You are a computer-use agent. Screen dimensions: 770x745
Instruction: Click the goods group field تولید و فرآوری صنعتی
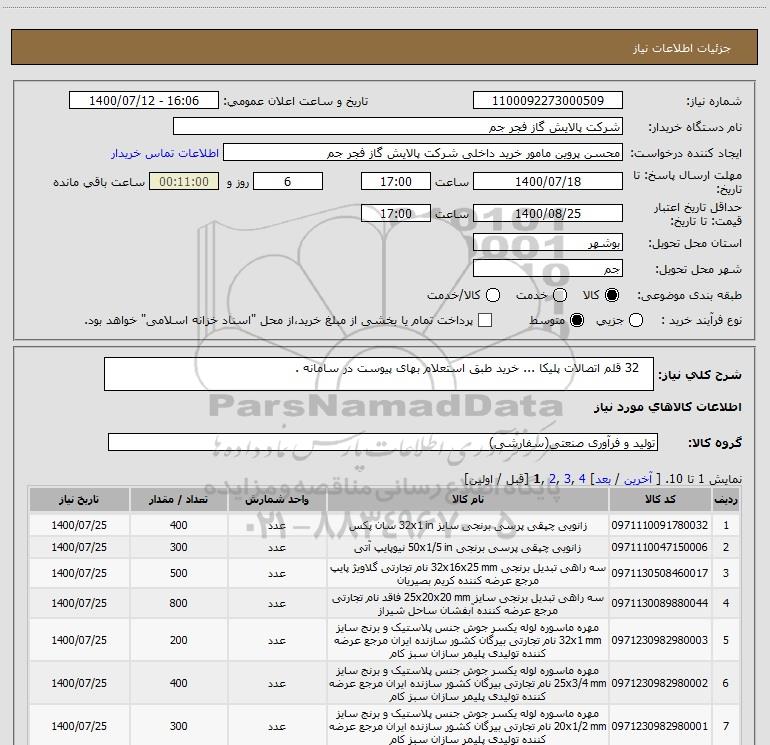[x=383, y=442]
